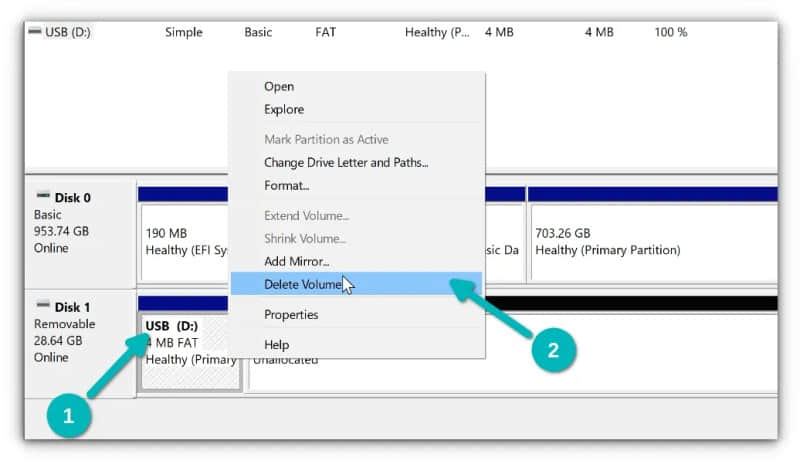
Task: Select the 190 MB EFI partition on Disk 0
Action: [x=184, y=242]
